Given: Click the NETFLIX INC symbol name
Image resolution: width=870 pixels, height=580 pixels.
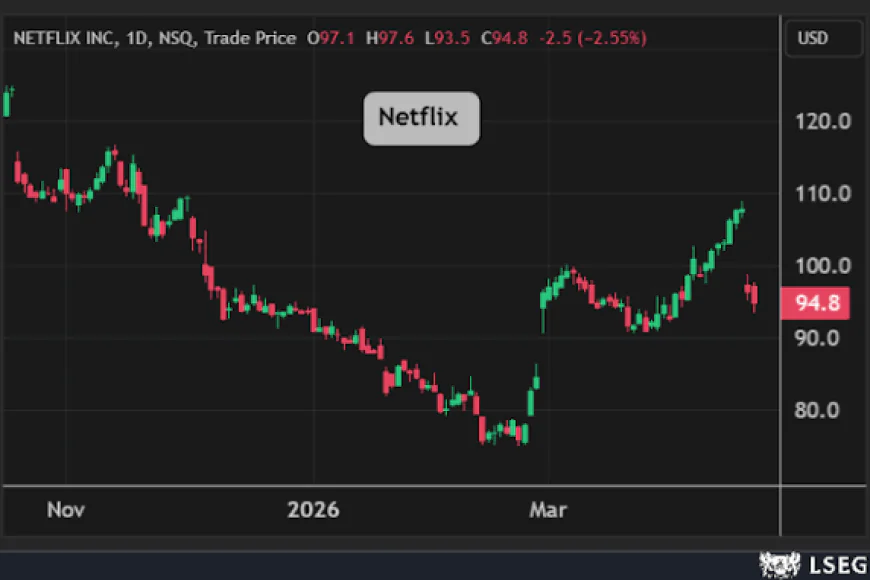Looking at the screenshot, I should [65, 38].
